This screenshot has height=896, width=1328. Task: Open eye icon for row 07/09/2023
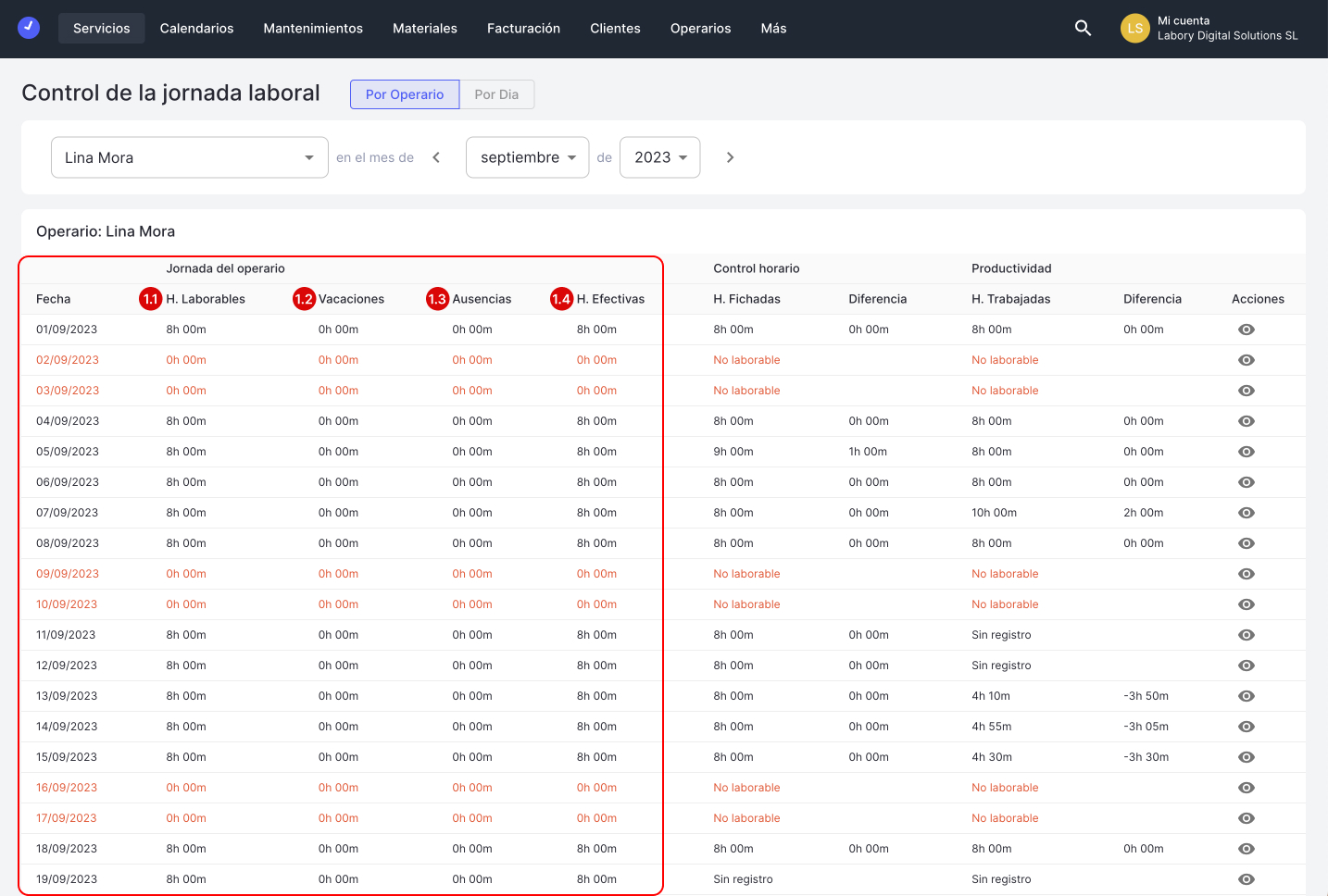[1247, 513]
